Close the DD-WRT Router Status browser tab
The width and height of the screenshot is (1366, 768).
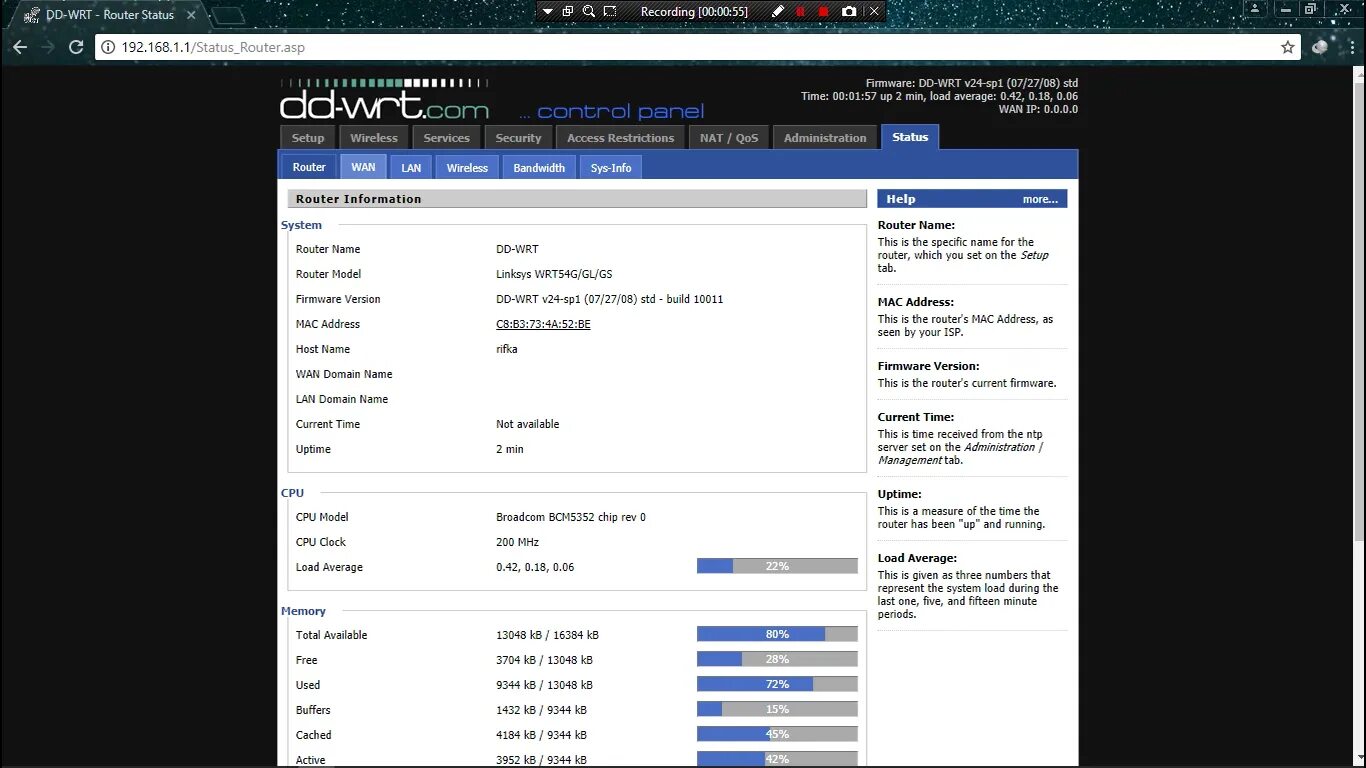tap(191, 15)
